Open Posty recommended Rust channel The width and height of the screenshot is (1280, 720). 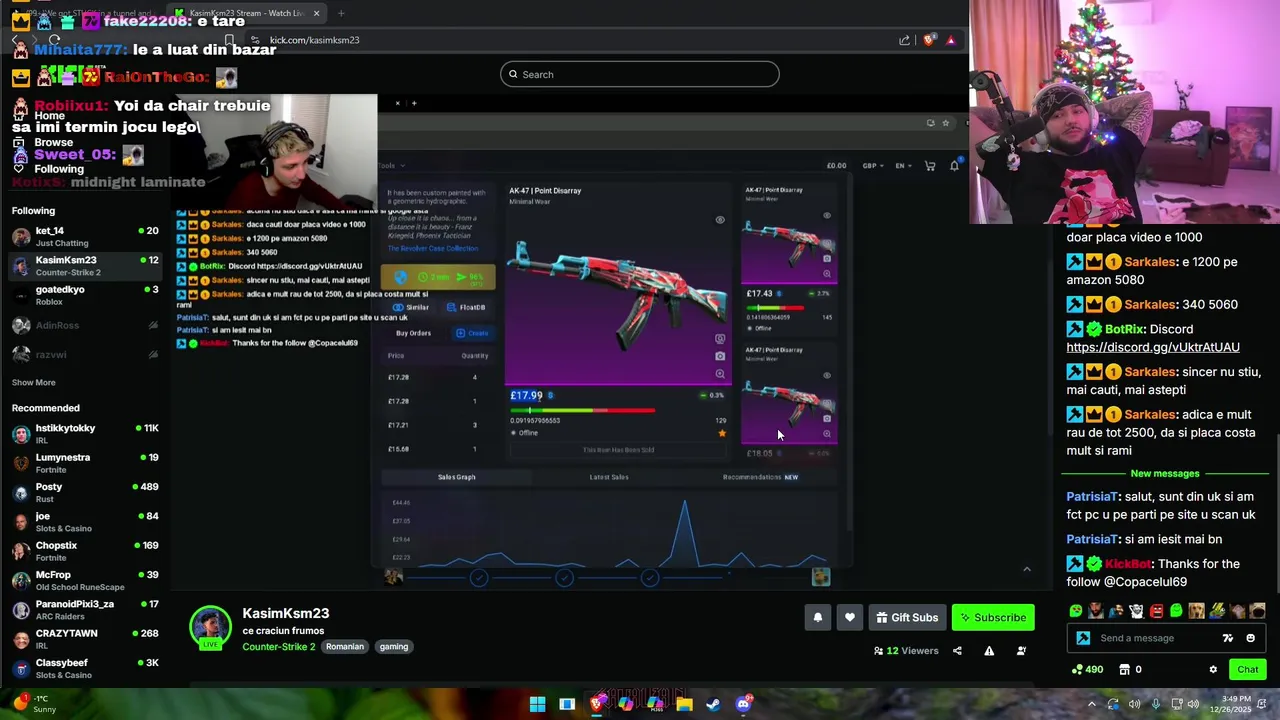85,492
